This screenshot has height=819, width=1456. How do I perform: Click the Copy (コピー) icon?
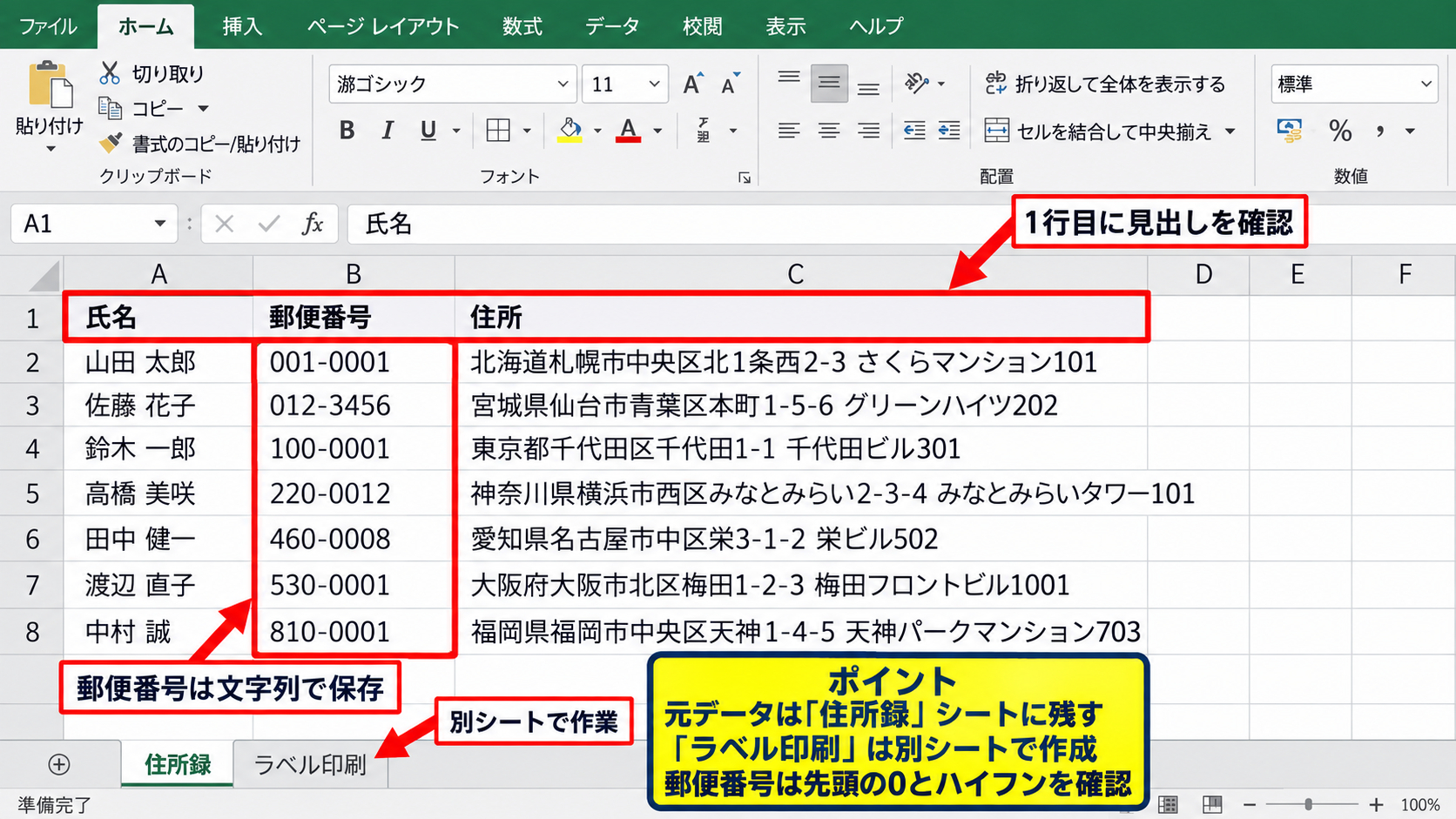(110, 108)
